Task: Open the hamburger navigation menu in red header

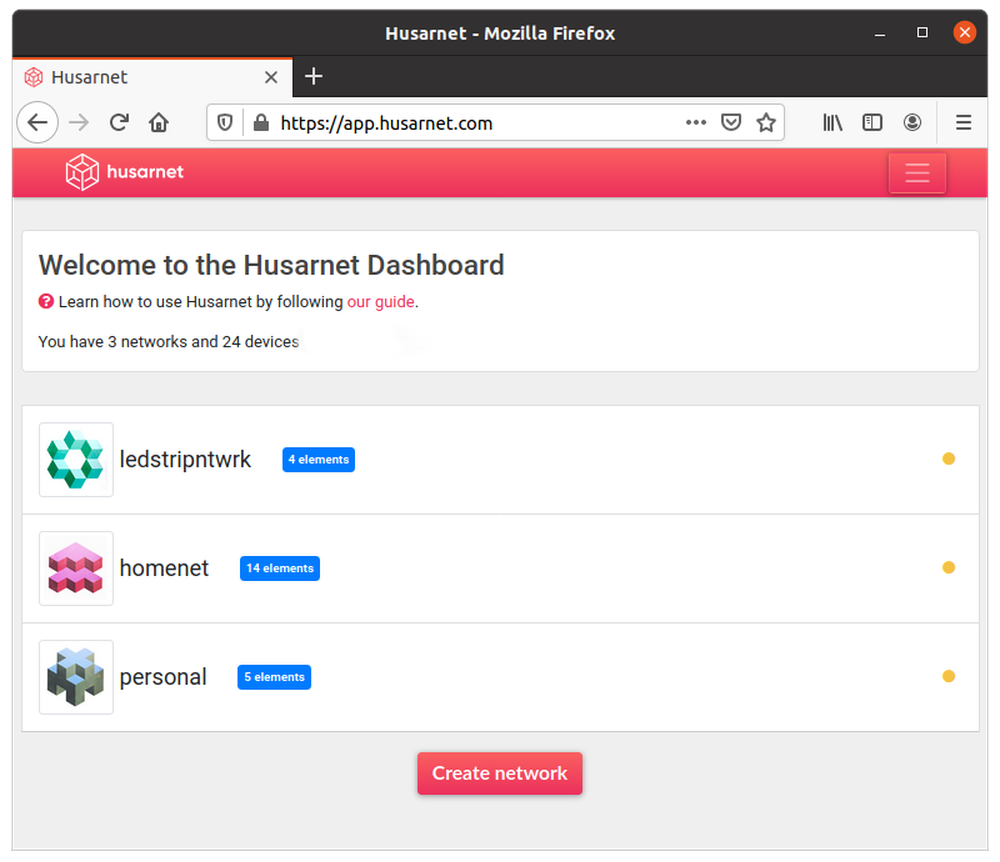Action: point(917,173)
